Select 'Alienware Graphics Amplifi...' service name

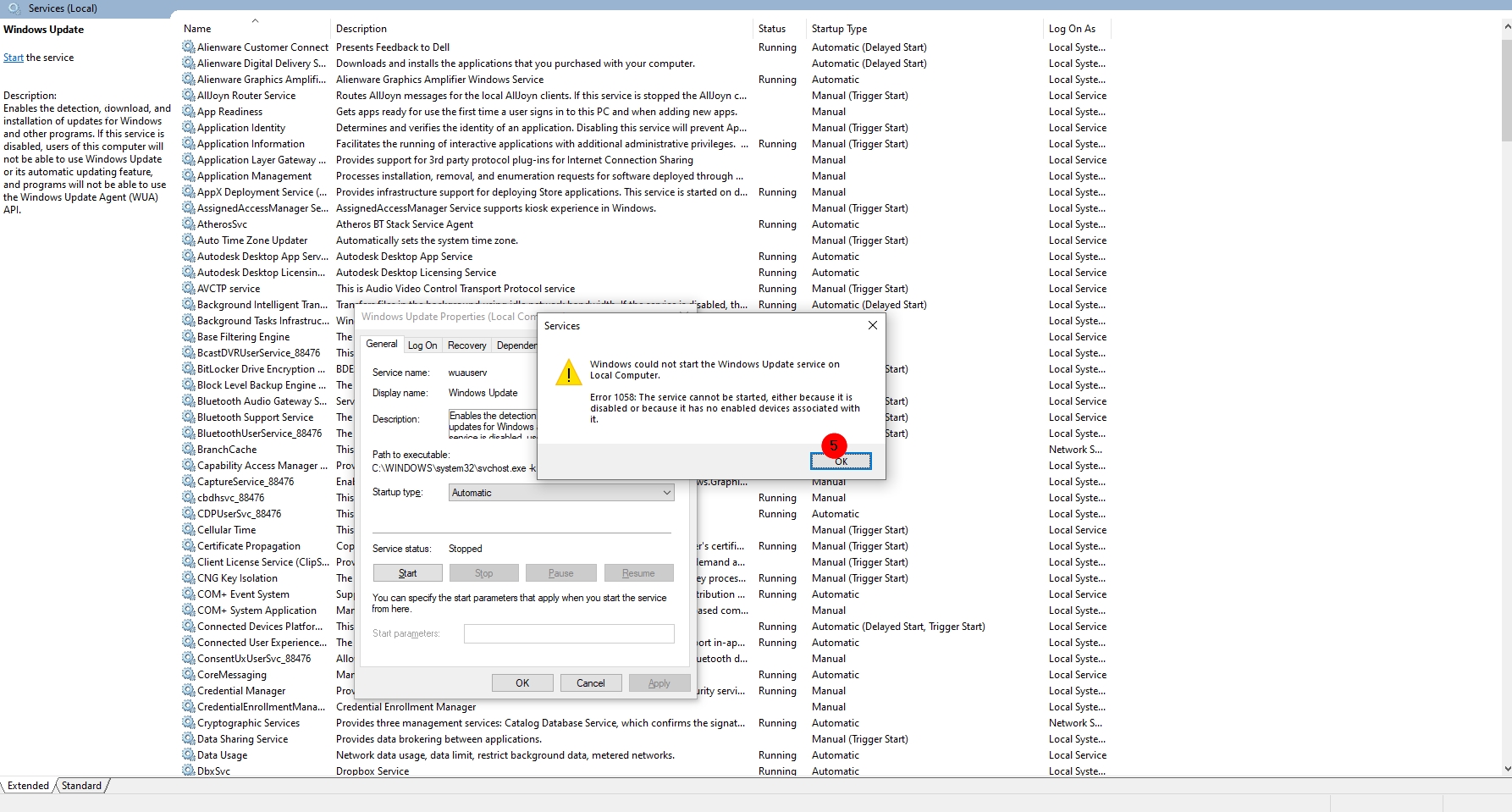(x=262, y=80)
